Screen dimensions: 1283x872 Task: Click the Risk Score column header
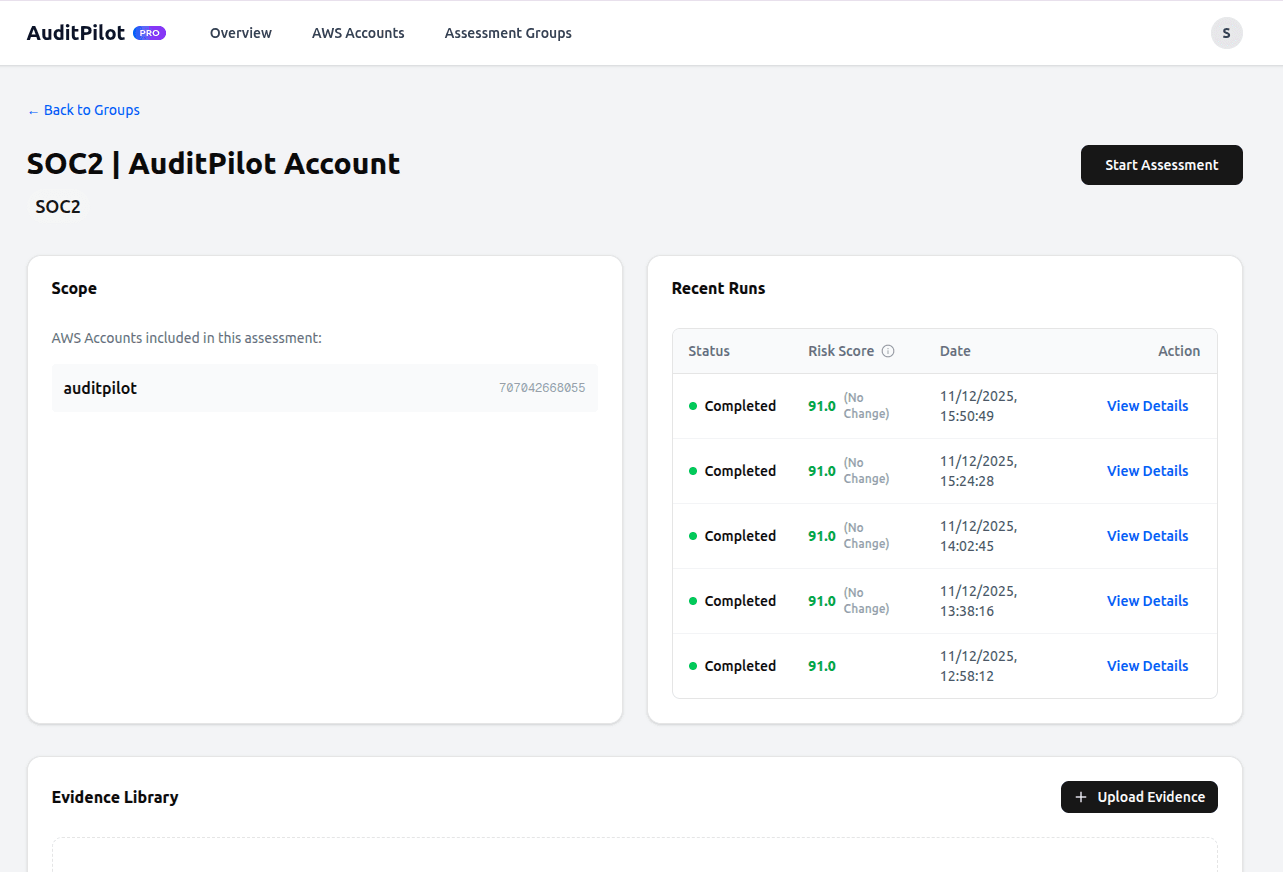(x=841, y=351)
